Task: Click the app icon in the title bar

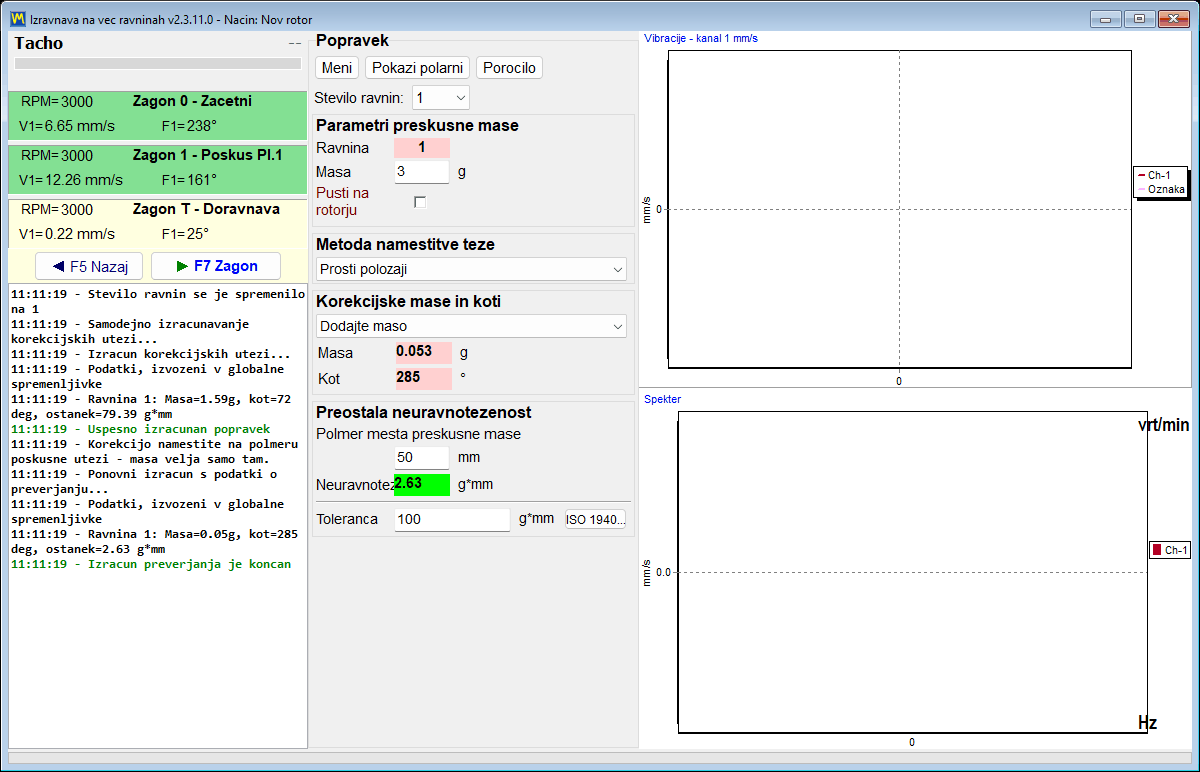Action: click(17, 19)
